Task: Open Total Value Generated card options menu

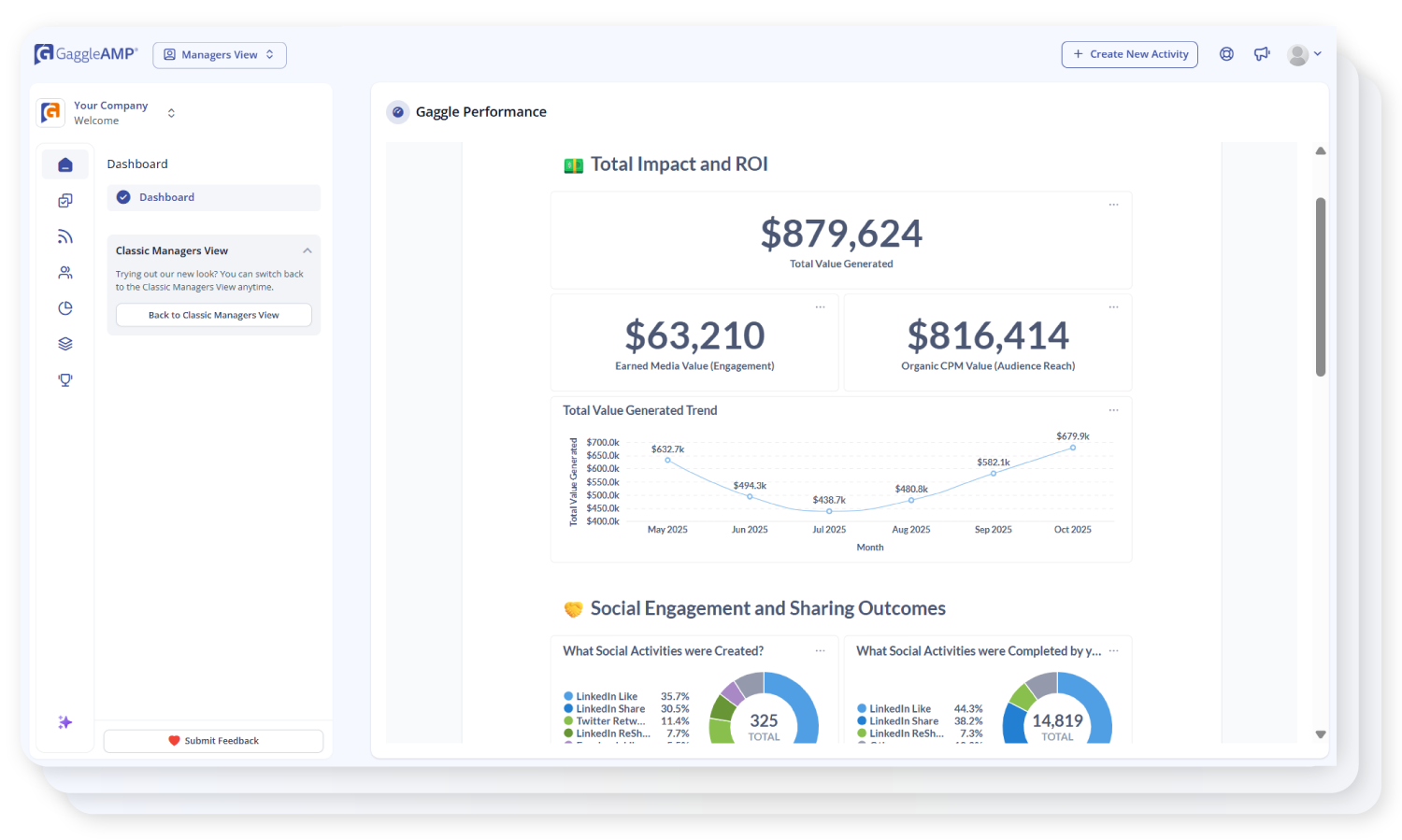Action: [1112, 204]
